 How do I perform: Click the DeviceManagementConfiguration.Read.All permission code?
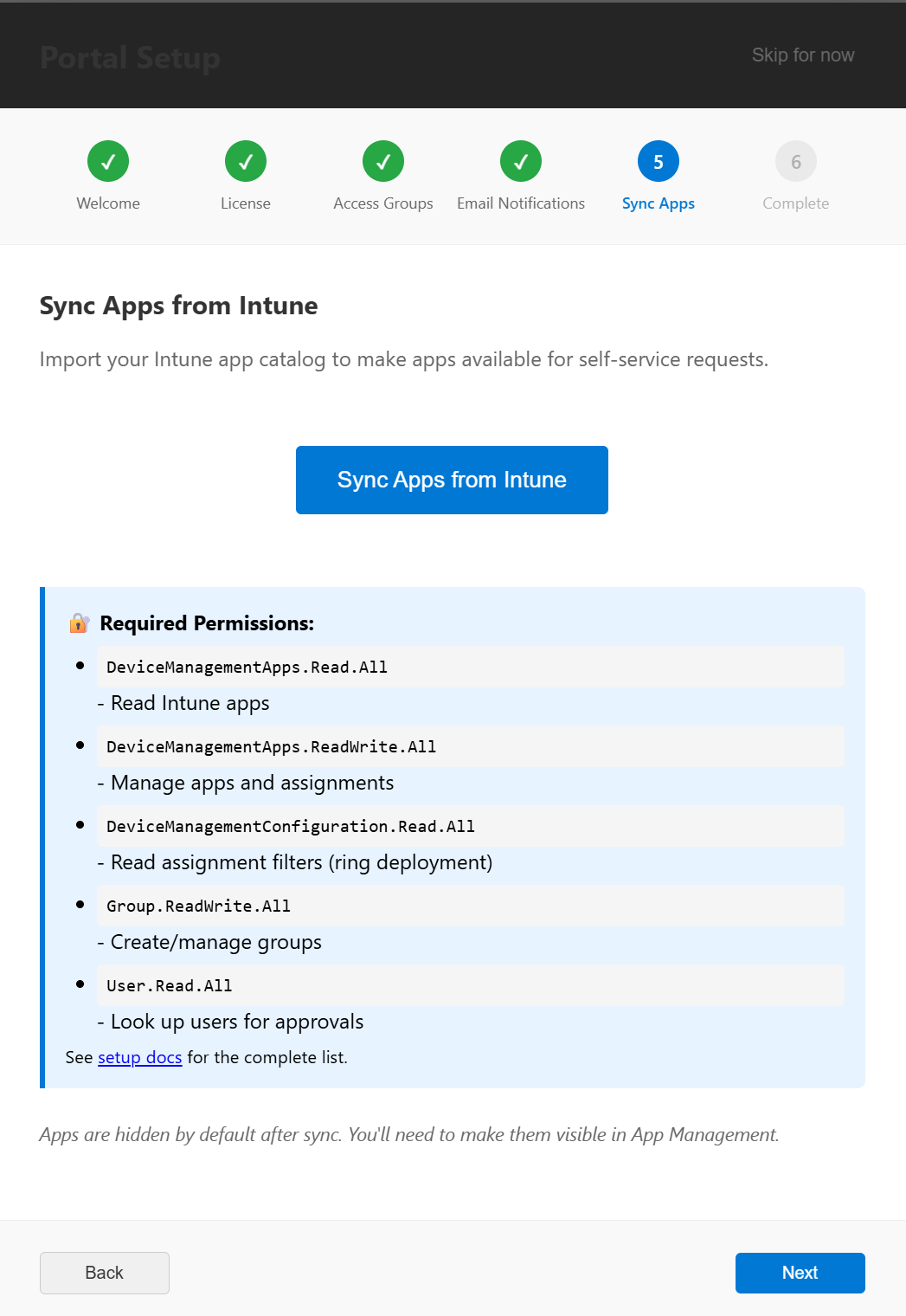(471, 826)
